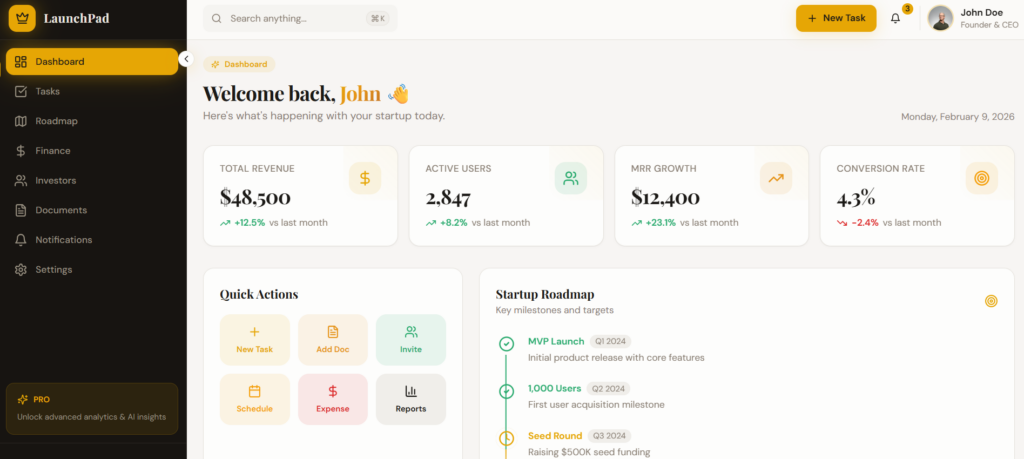Click the John Doe name in the header

tap(982, 12)
